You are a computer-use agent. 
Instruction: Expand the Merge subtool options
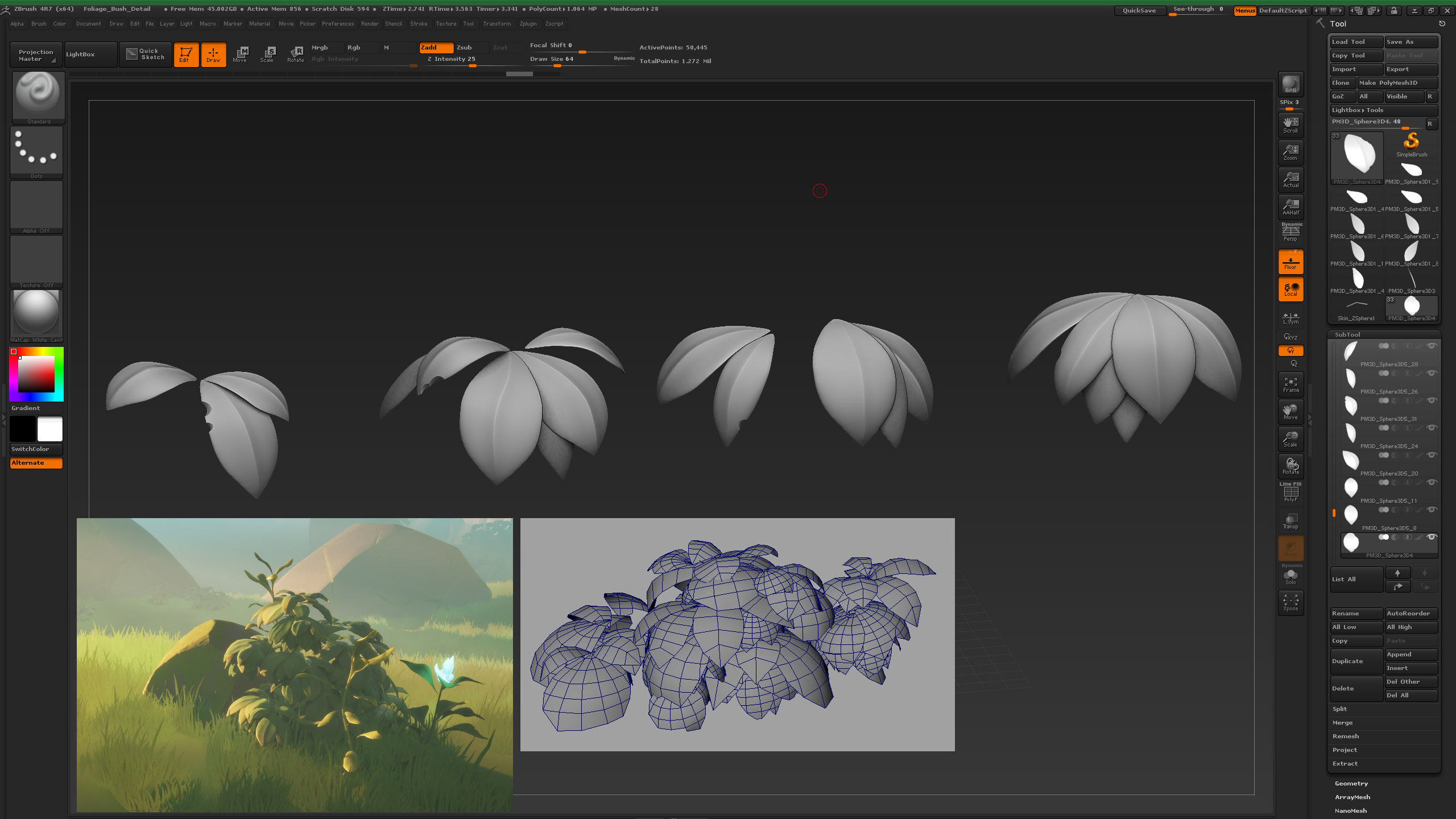1342,723
